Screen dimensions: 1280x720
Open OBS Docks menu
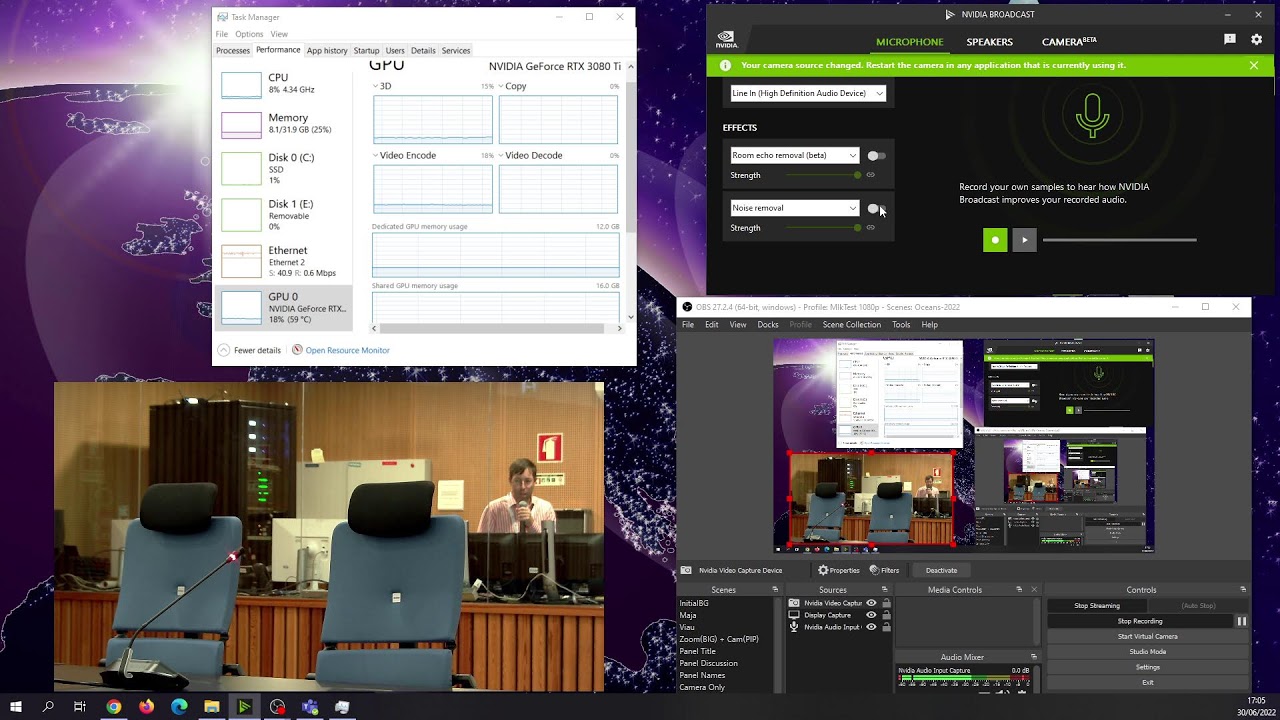click(x=768, y=325)
